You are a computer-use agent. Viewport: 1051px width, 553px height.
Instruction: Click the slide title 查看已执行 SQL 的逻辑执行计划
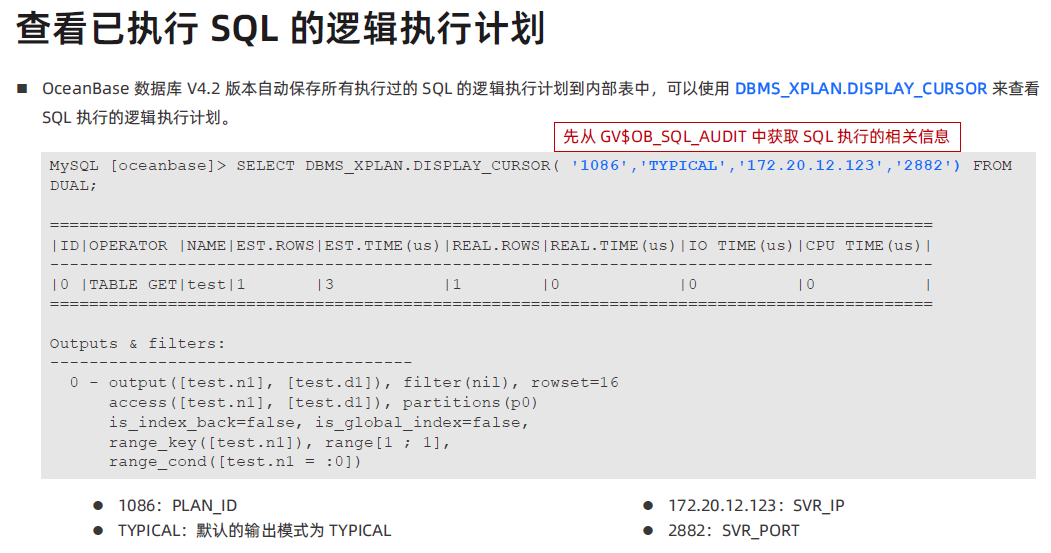280,29
